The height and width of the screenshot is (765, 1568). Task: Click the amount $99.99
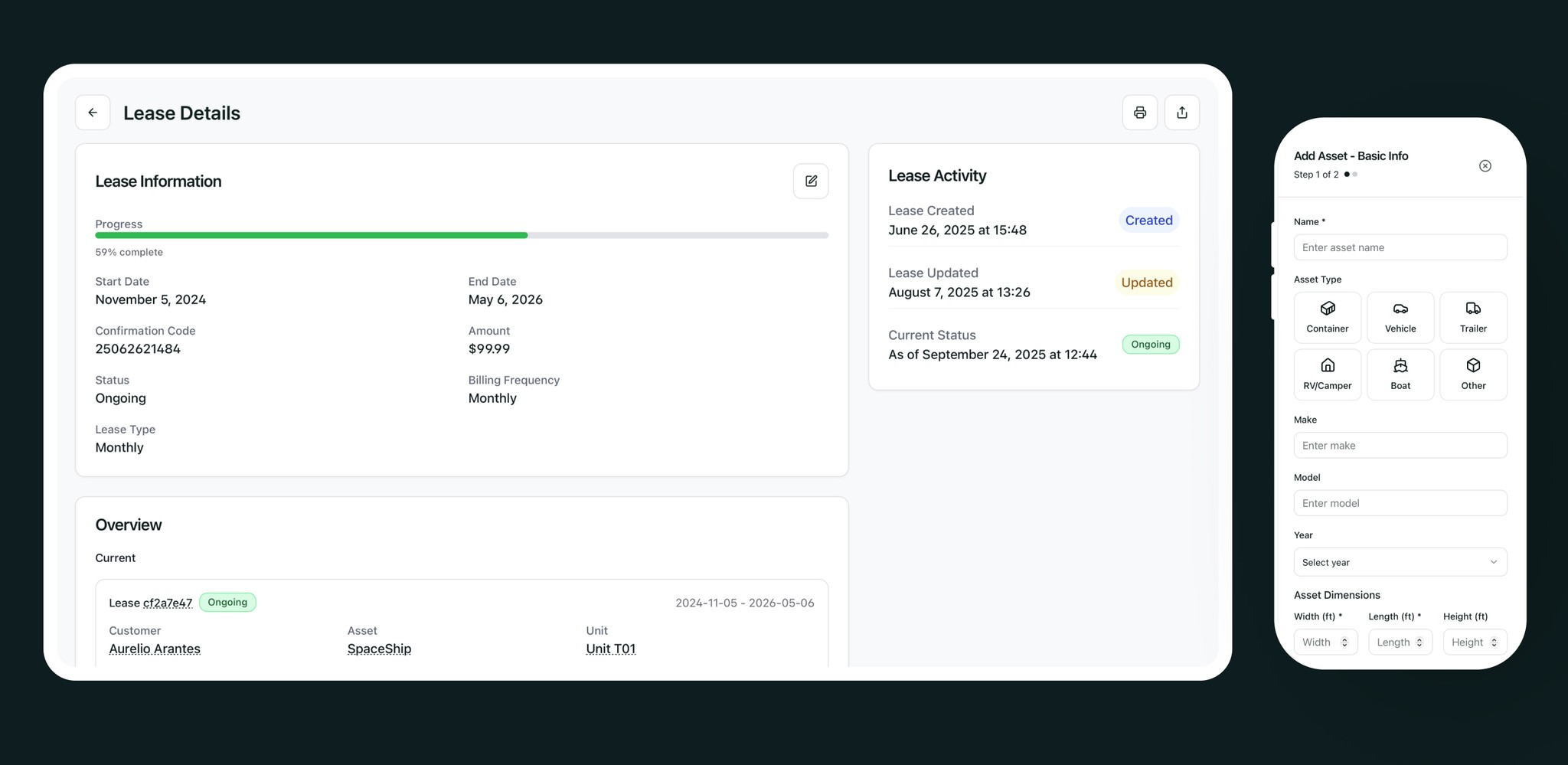coord(489,349)
